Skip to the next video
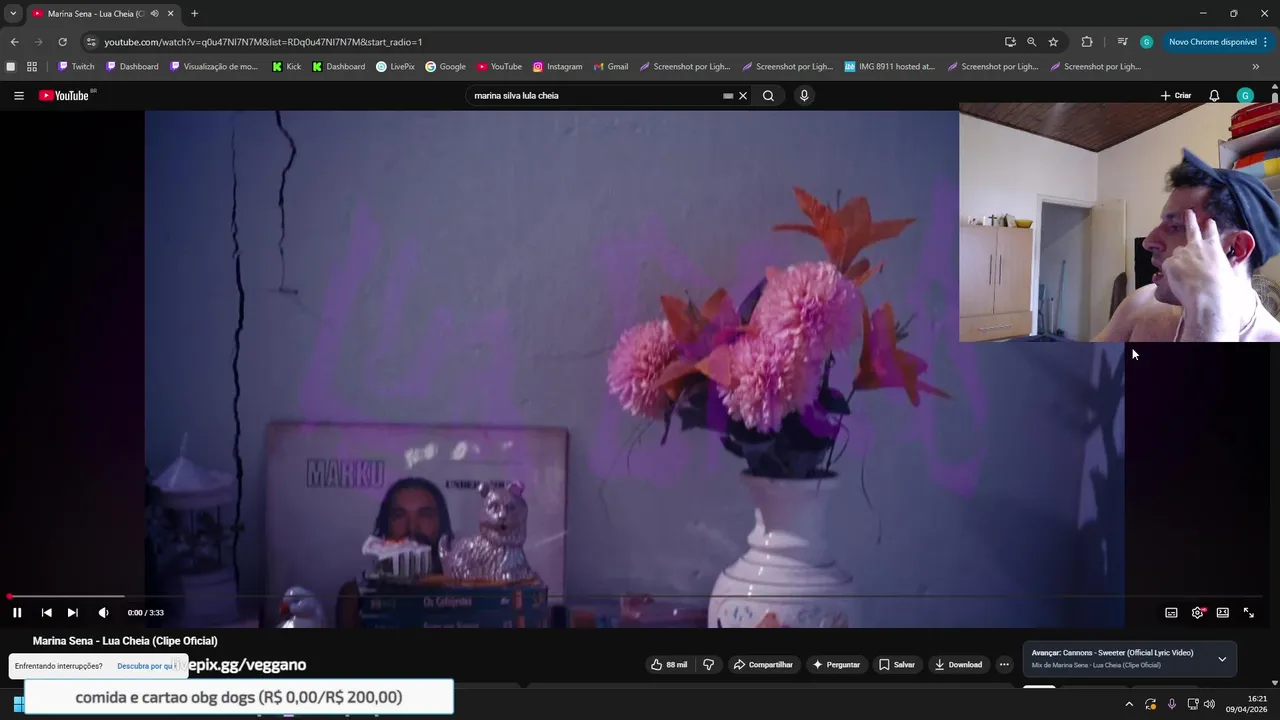The width and height of the screenshot is (1280, 720). (72, 613)
